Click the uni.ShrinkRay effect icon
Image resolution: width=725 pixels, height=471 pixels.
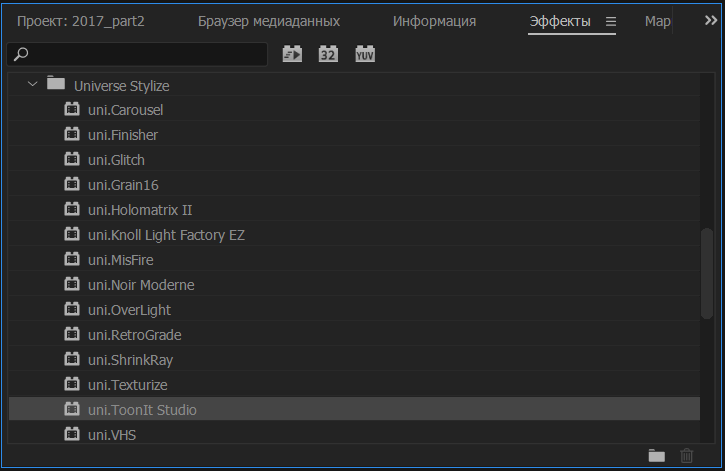(72, 359)
